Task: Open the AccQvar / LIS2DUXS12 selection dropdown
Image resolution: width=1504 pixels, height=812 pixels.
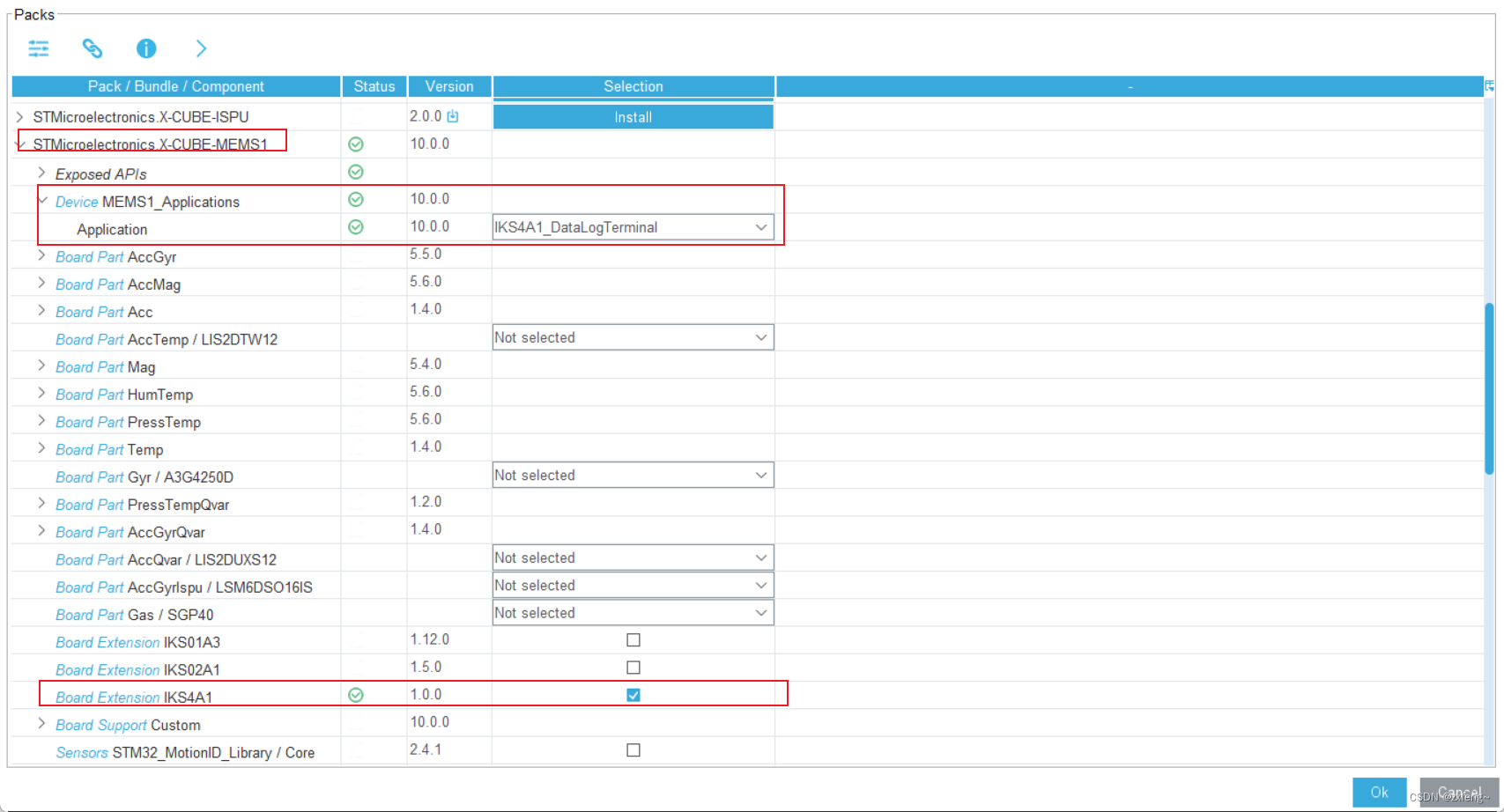Action: (633, 557)
